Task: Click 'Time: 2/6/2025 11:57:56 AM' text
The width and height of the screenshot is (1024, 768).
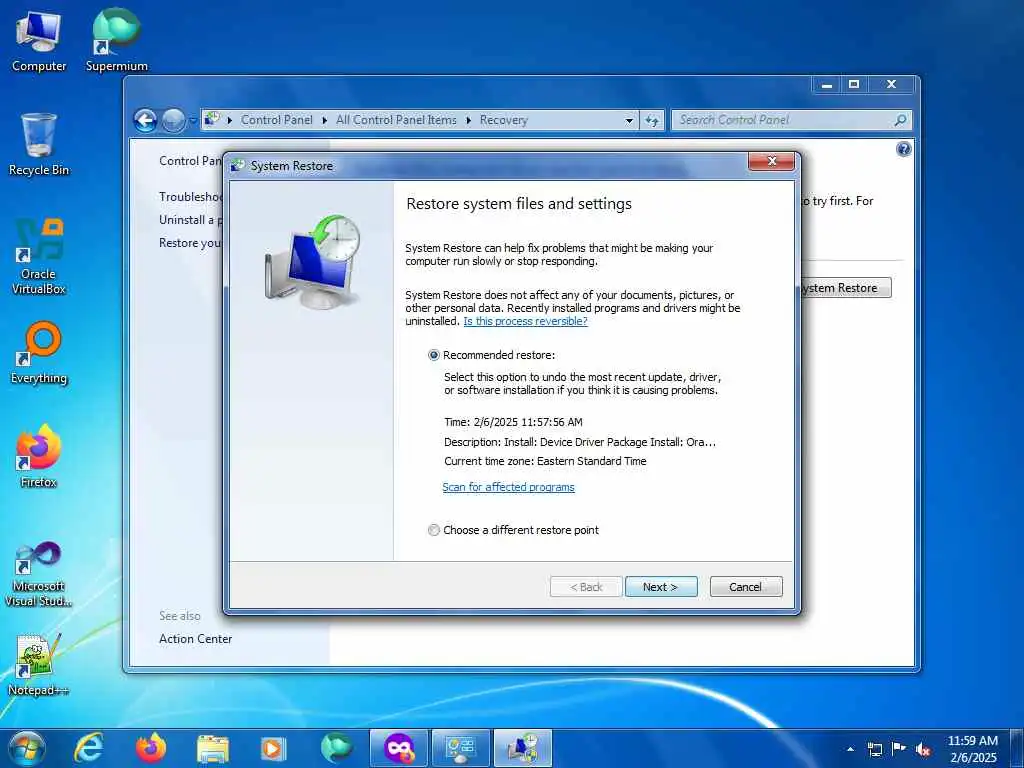Action: pyautogui.click(x=513, y=422)
